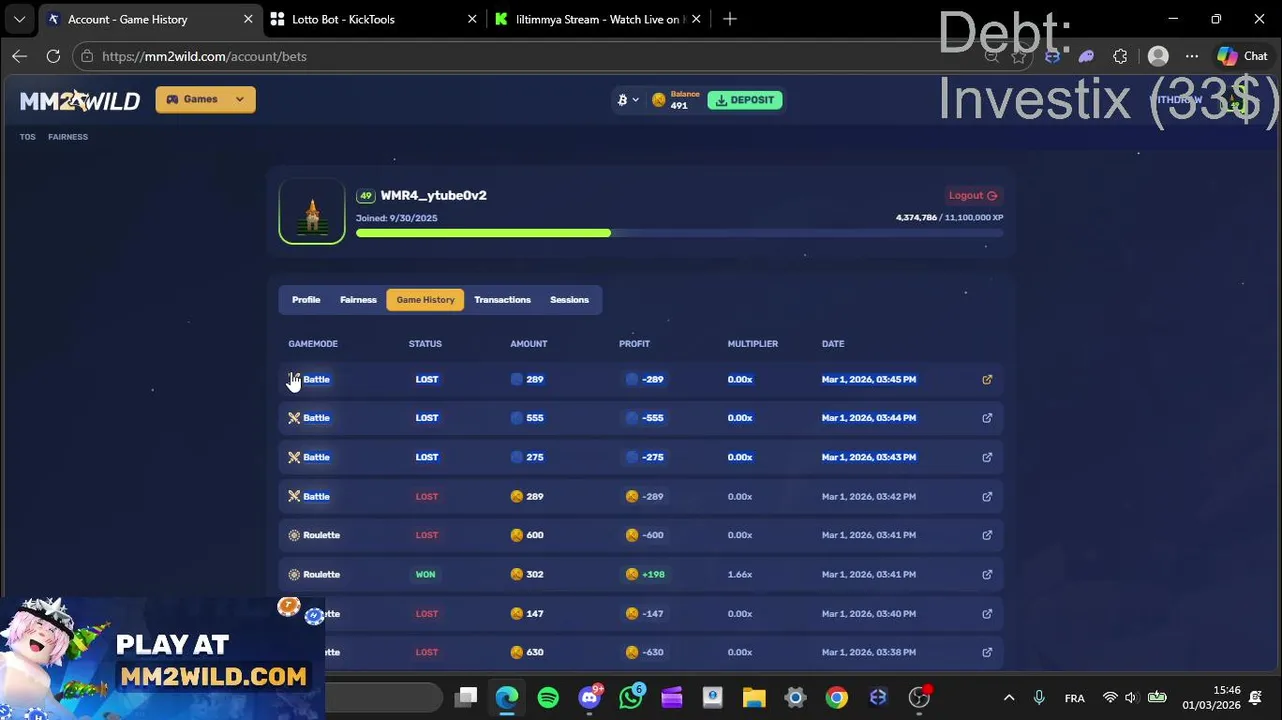This screenshot has width=1282, height=720.
Task: Open WhatsApp from the taskbar
Action: coord(631,698)
